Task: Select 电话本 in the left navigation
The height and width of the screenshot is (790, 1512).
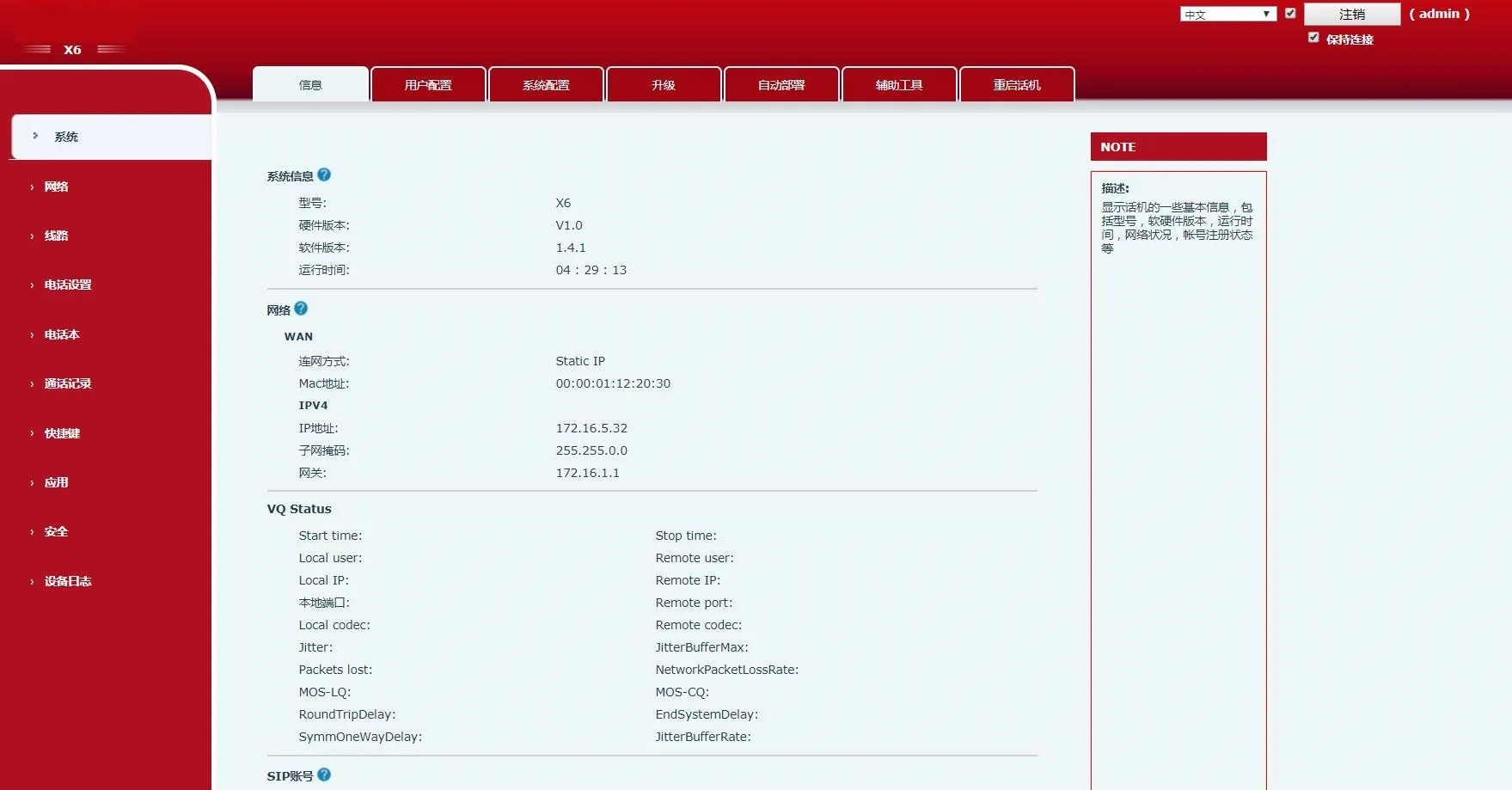Action: (x=61, y=334)
